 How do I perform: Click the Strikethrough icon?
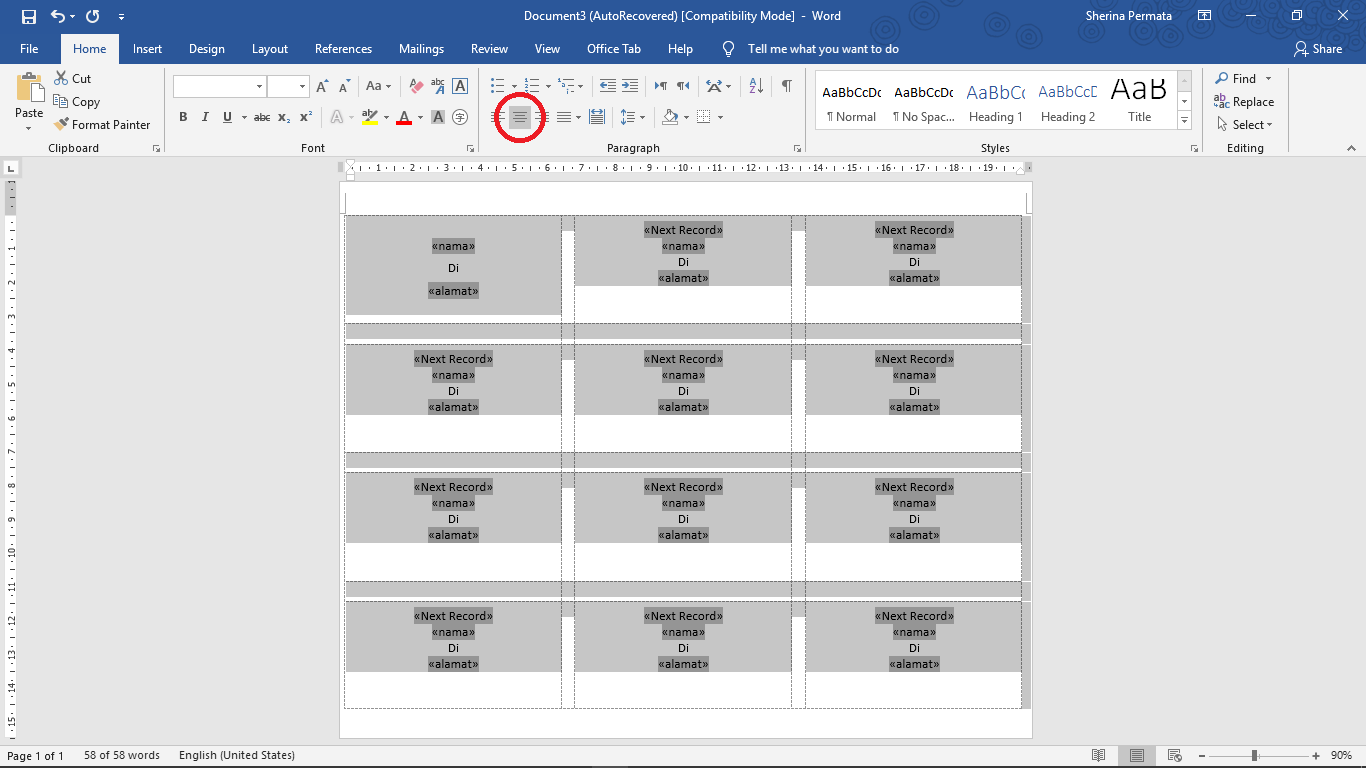(262, 117)
